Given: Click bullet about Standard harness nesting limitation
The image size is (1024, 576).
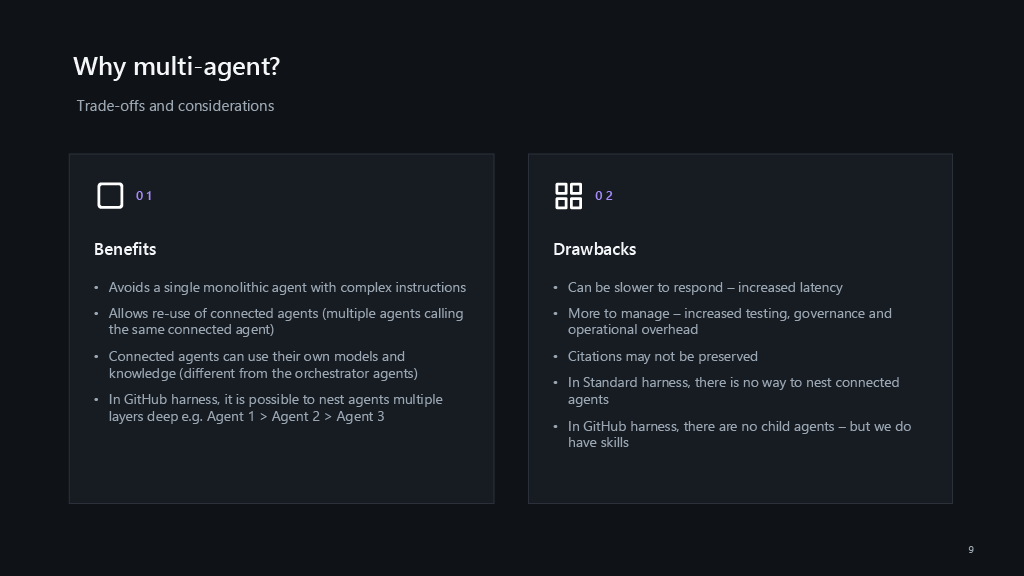Looking at the screenshot, I should 733,391.
